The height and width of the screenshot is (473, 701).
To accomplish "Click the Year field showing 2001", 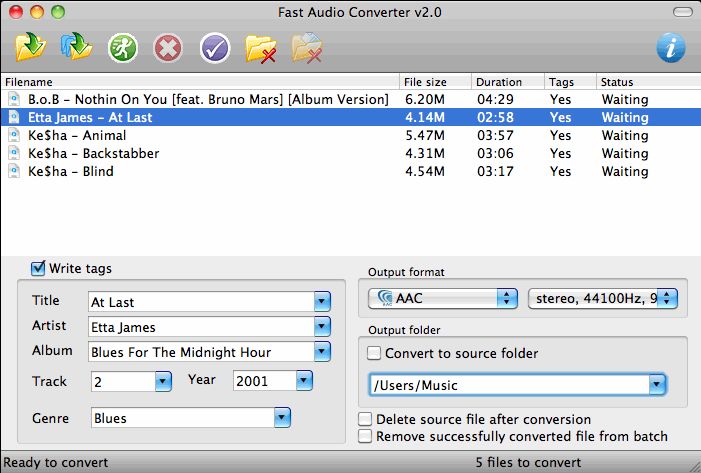I will [x=265, y=380].
